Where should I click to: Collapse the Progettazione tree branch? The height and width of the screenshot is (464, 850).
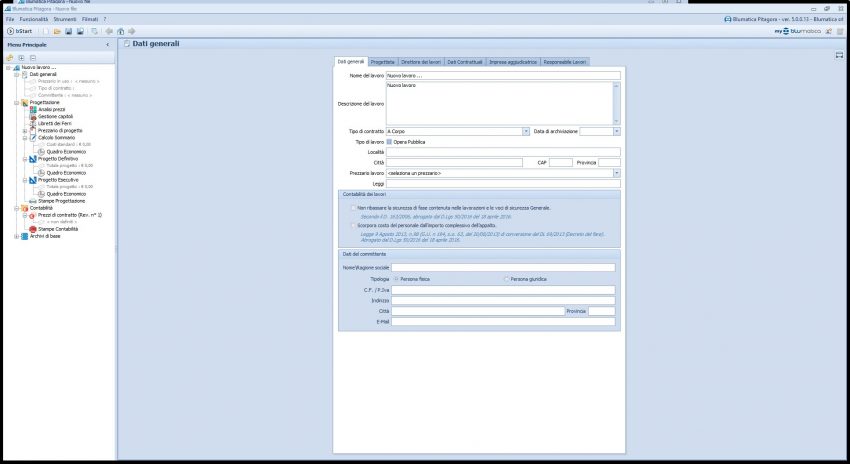[x=17, y=102]
